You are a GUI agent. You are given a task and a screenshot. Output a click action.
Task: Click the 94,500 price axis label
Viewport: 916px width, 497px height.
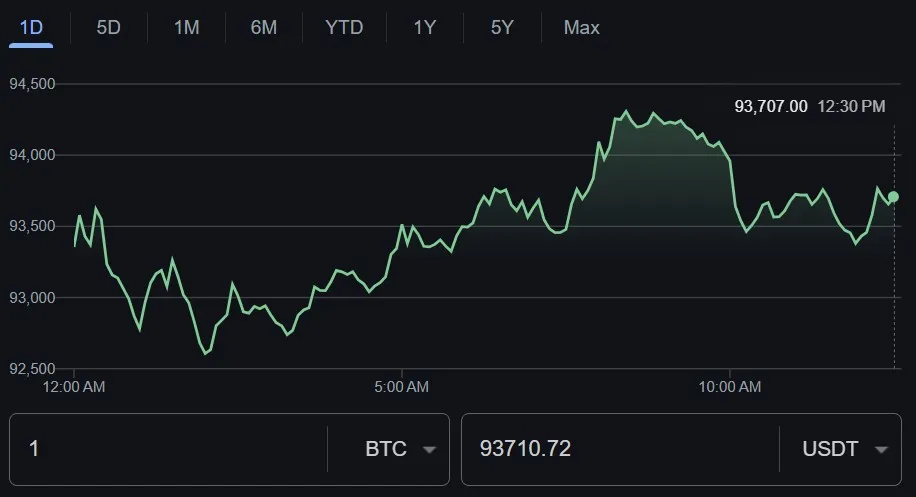click(x=32, y=84)
